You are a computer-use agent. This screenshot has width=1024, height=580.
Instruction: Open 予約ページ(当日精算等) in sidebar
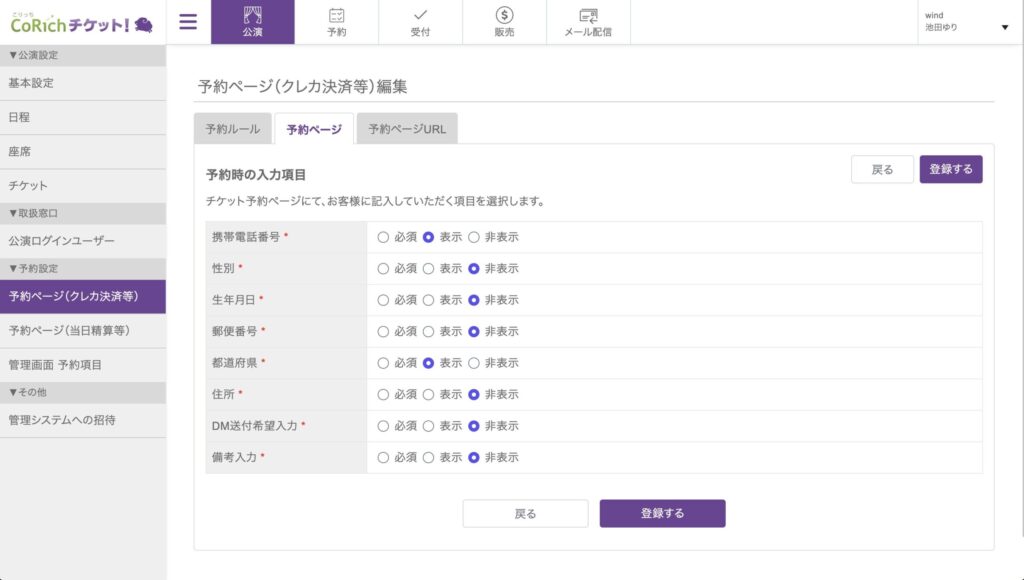click(70, 330)
